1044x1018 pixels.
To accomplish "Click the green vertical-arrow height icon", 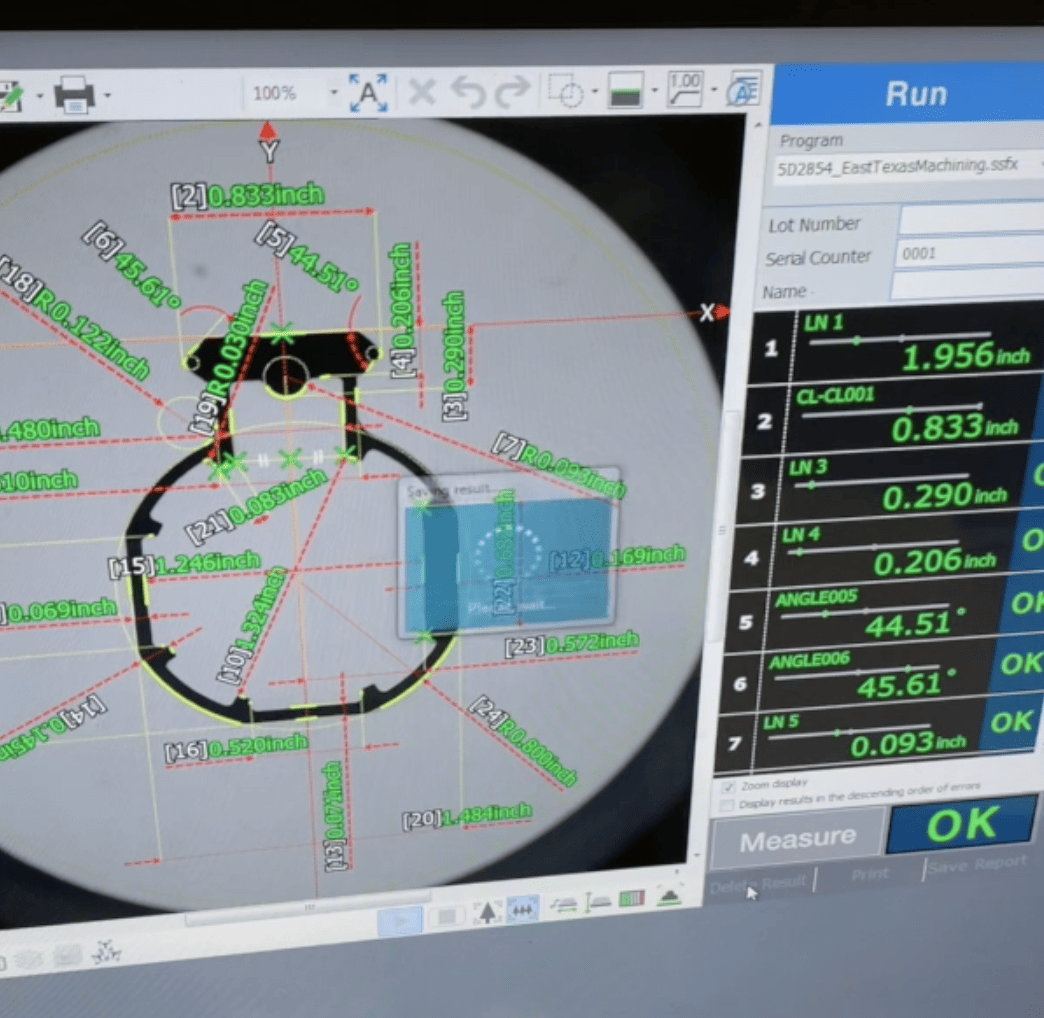I will (597, 902).
